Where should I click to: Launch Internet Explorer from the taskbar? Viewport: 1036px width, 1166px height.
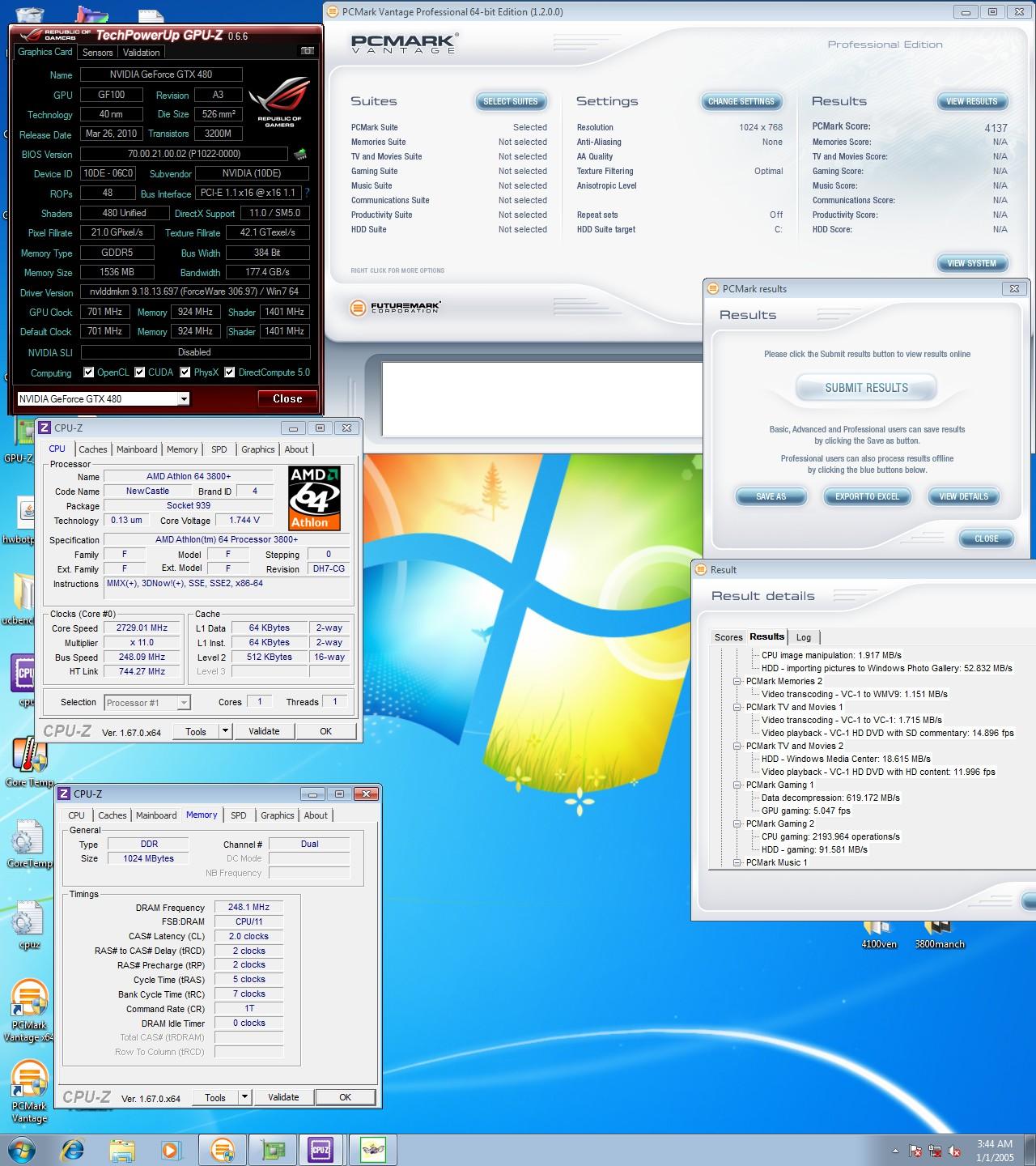pyautogui.click(x=73, y=1150)
